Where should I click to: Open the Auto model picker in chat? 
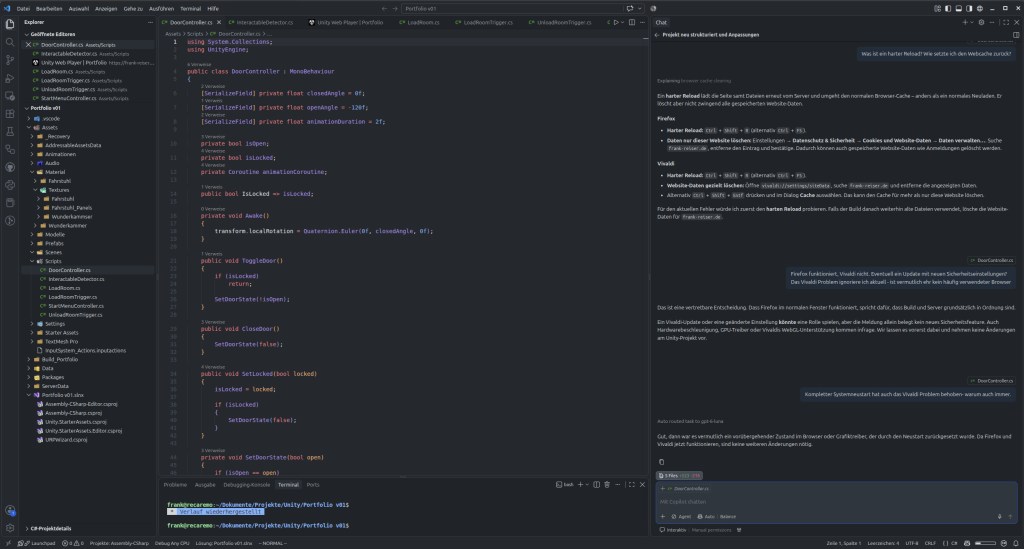(x=706, y=516)
